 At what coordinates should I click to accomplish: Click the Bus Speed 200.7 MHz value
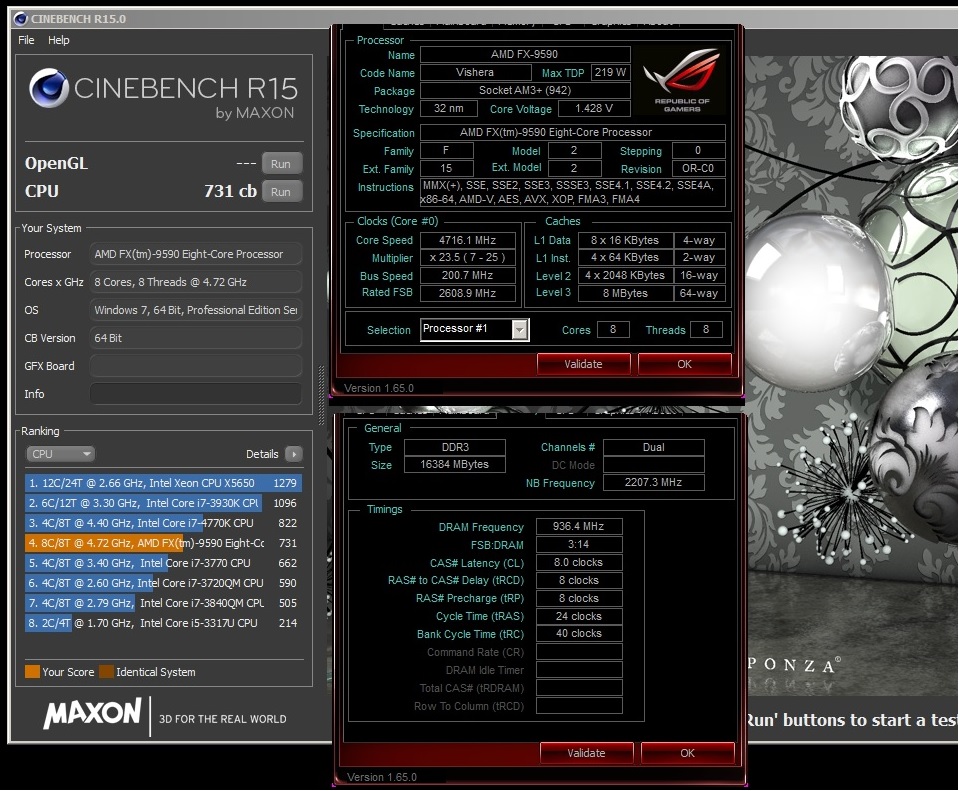[x=467, y=275]
